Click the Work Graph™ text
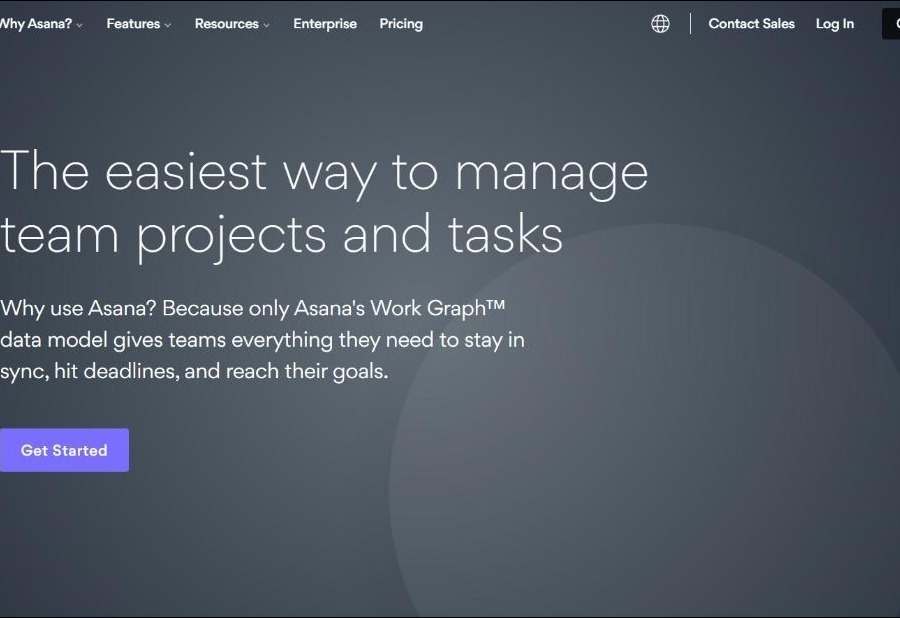 tap(450, 308)
